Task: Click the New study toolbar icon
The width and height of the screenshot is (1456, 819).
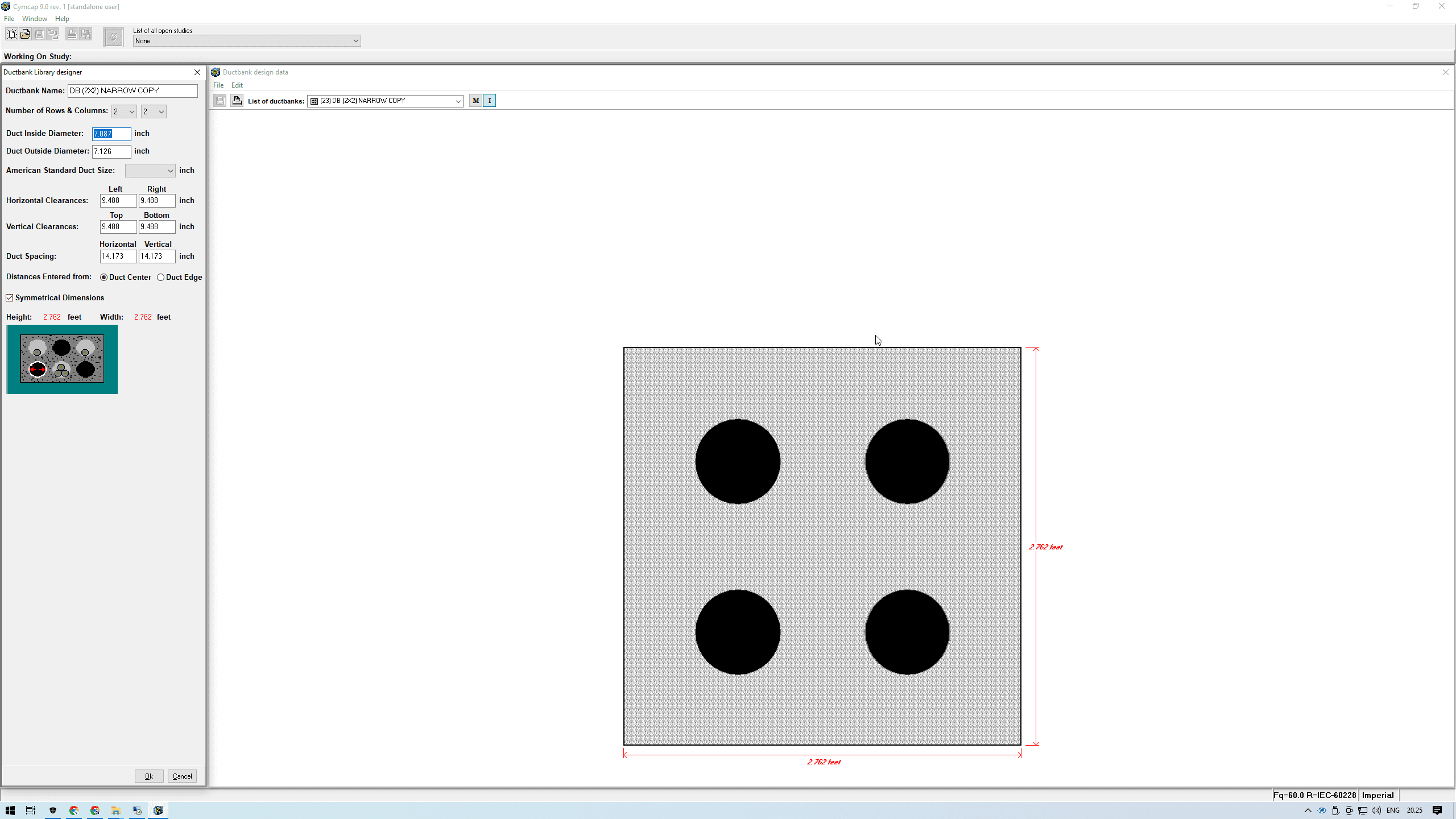Action: 11,34
